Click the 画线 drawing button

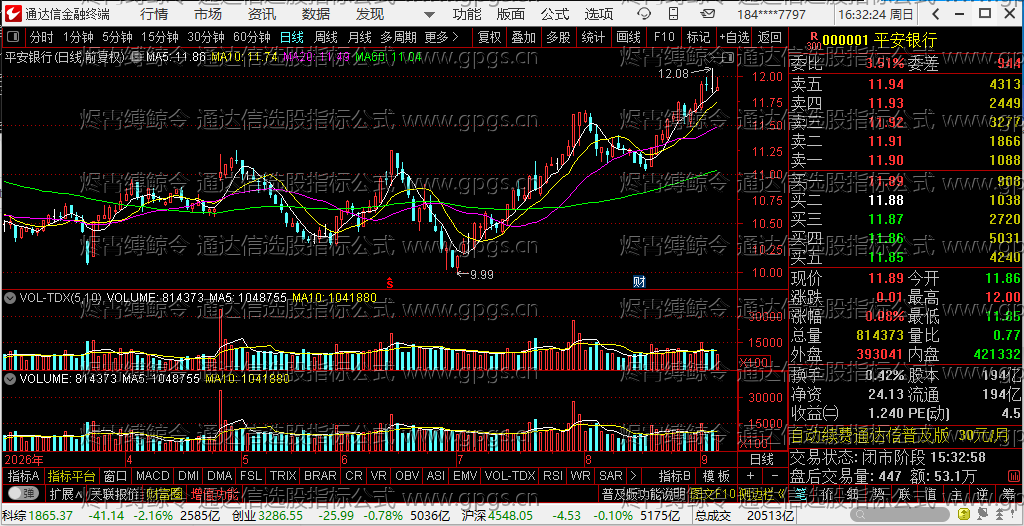point(628,37)
